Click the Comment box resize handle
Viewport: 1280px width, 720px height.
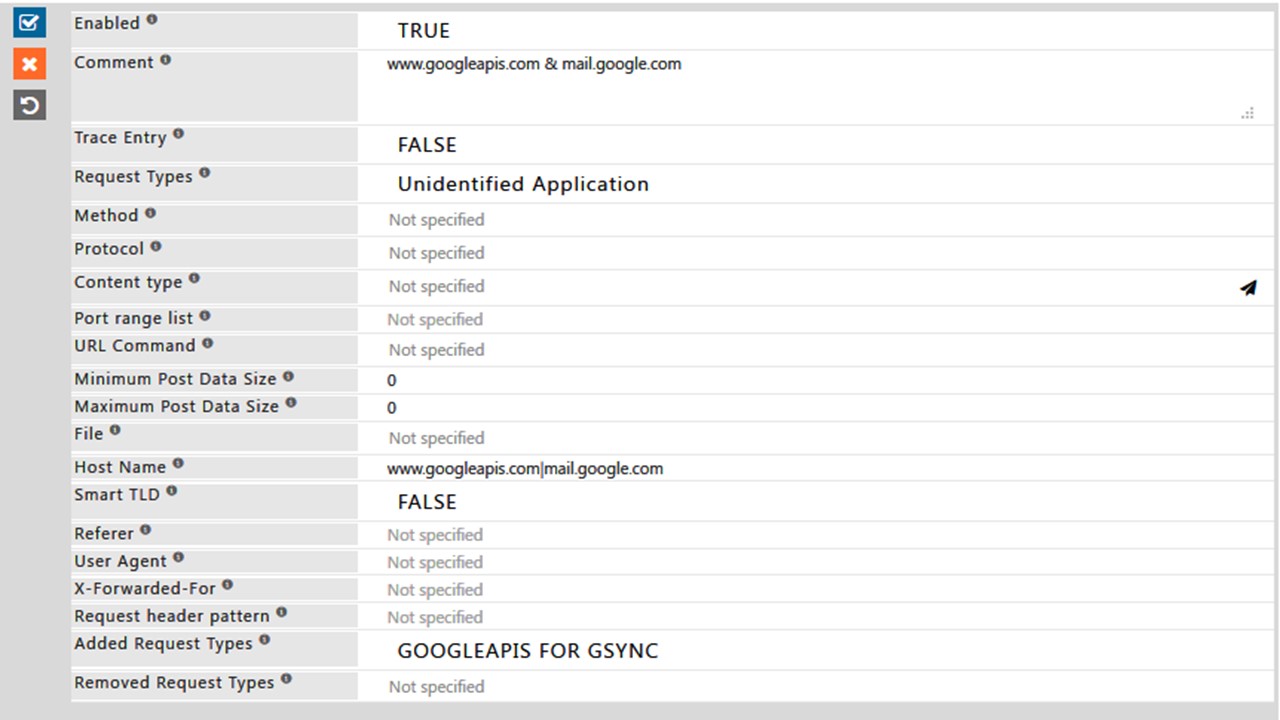tap(1247, 114)
